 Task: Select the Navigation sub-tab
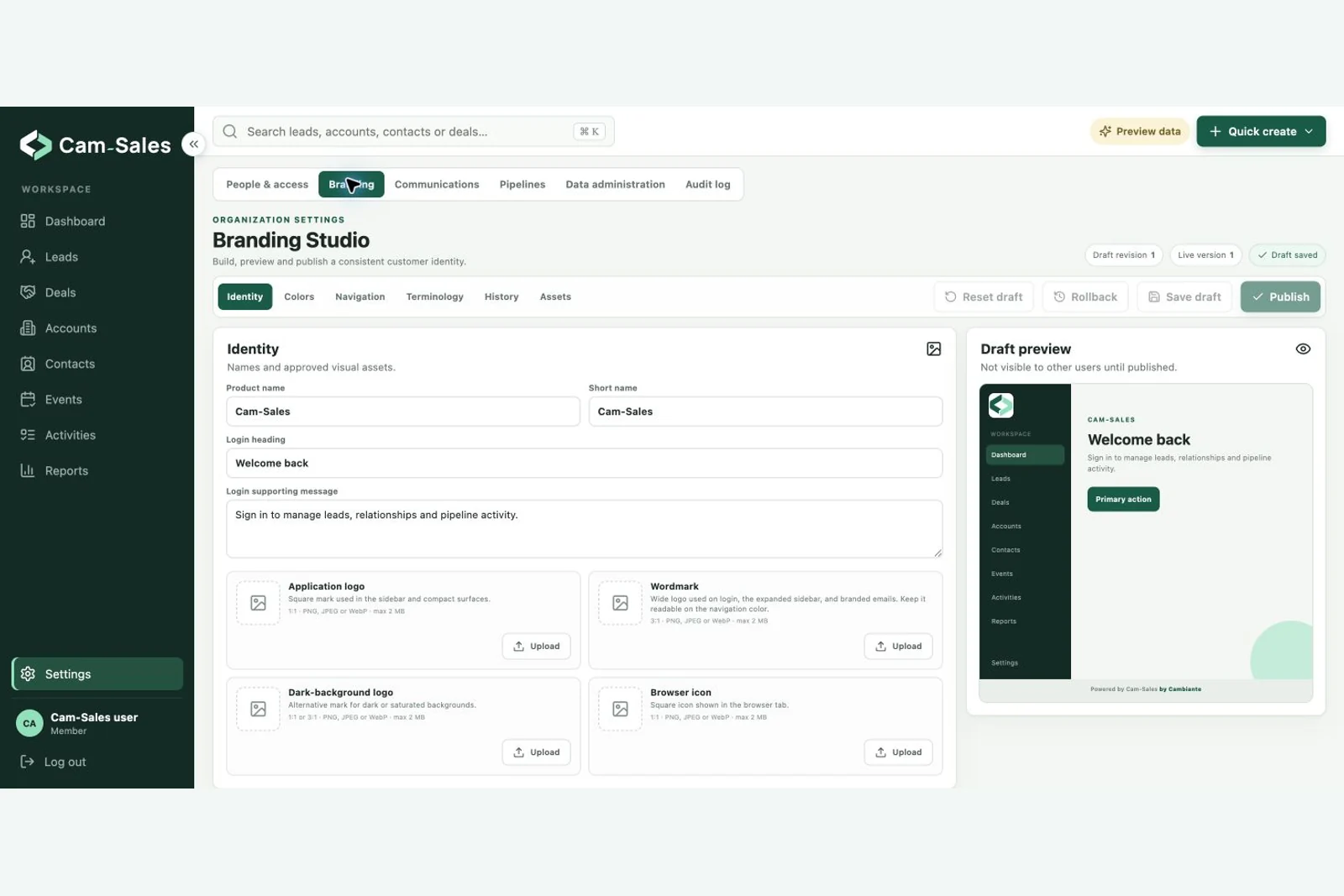point(360,296)
